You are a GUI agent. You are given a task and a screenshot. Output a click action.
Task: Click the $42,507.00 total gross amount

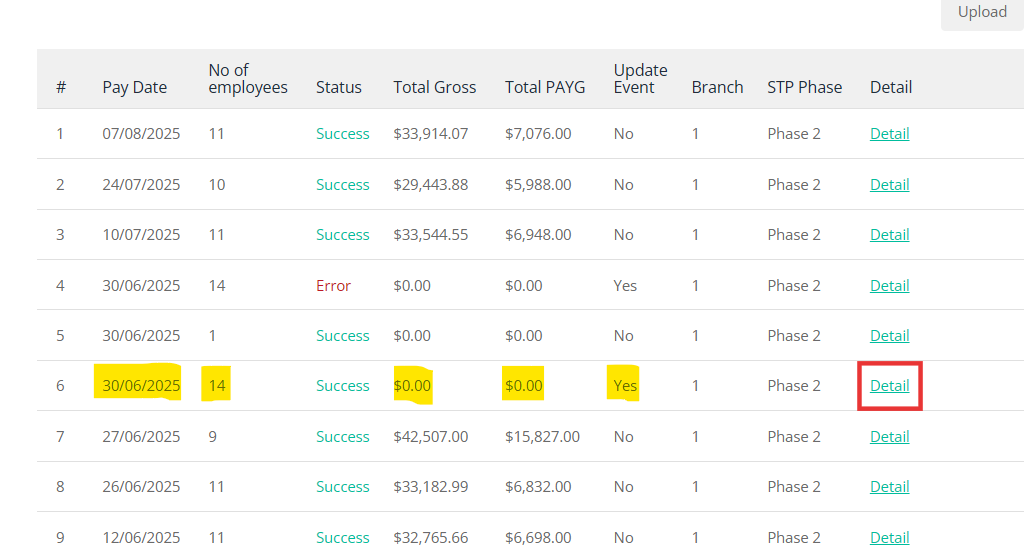coord(430,437)
